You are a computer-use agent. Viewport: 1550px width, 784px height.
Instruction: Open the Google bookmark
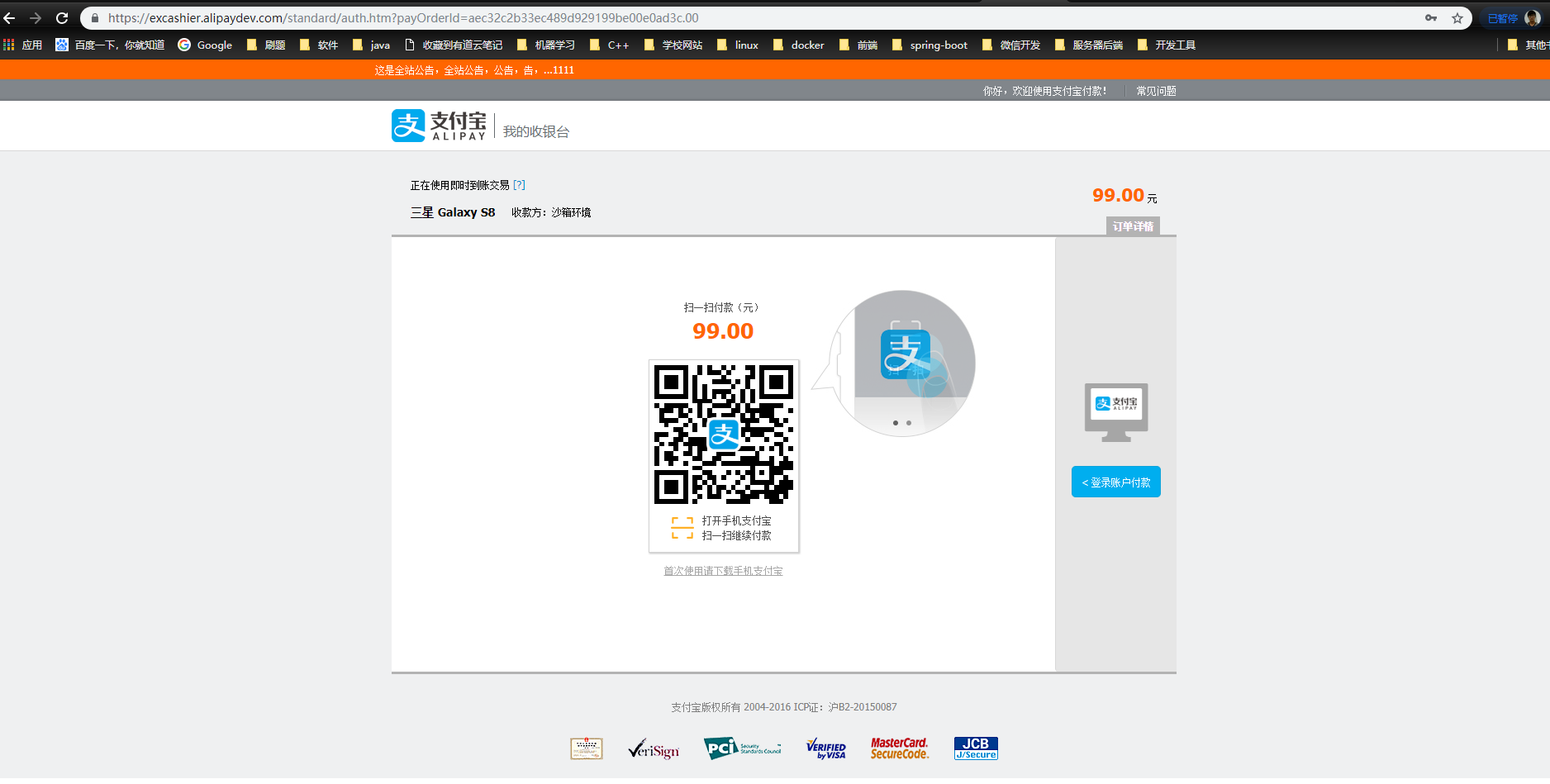205,45
